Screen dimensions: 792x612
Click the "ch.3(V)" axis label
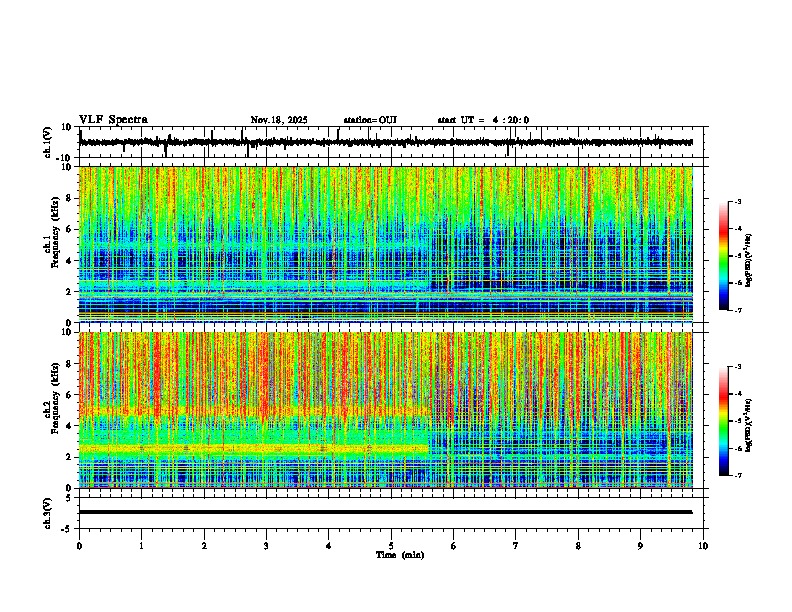48,513
